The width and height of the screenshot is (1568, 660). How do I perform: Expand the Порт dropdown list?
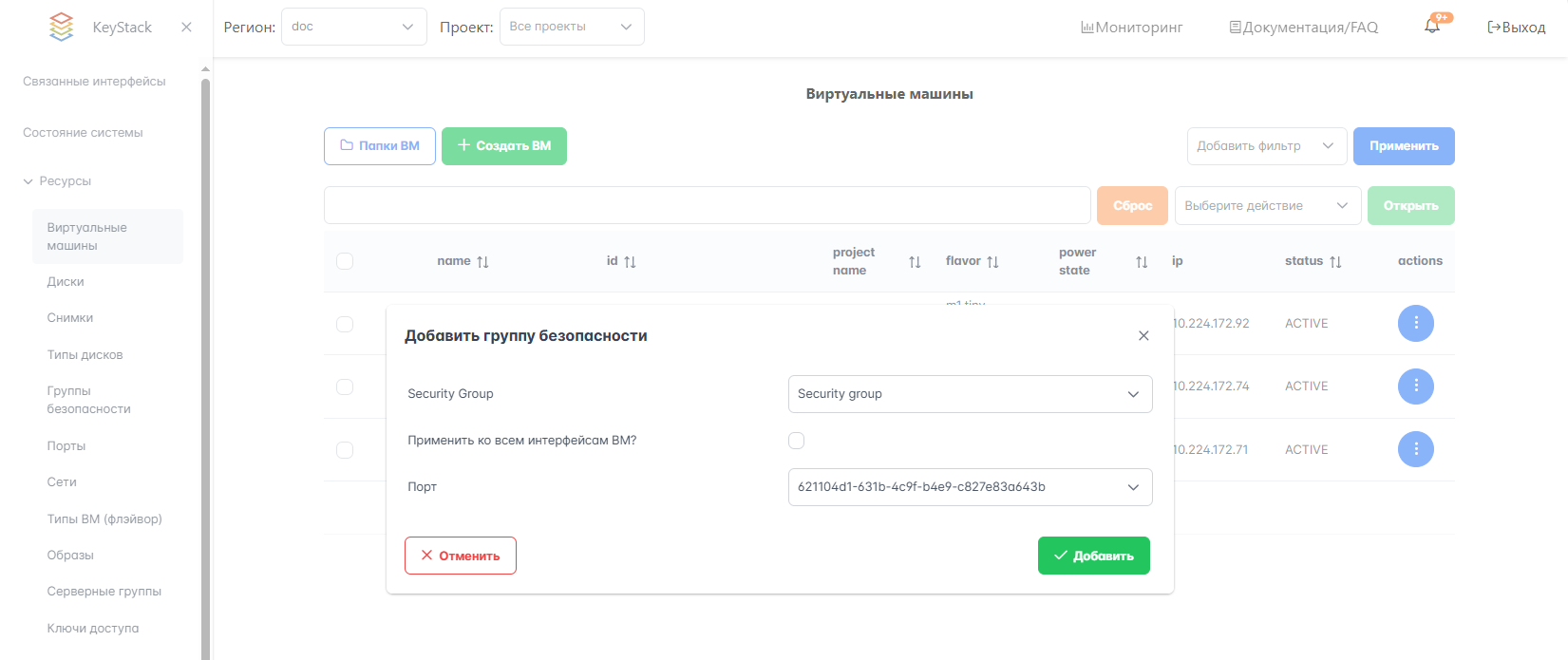pos(970,487)
